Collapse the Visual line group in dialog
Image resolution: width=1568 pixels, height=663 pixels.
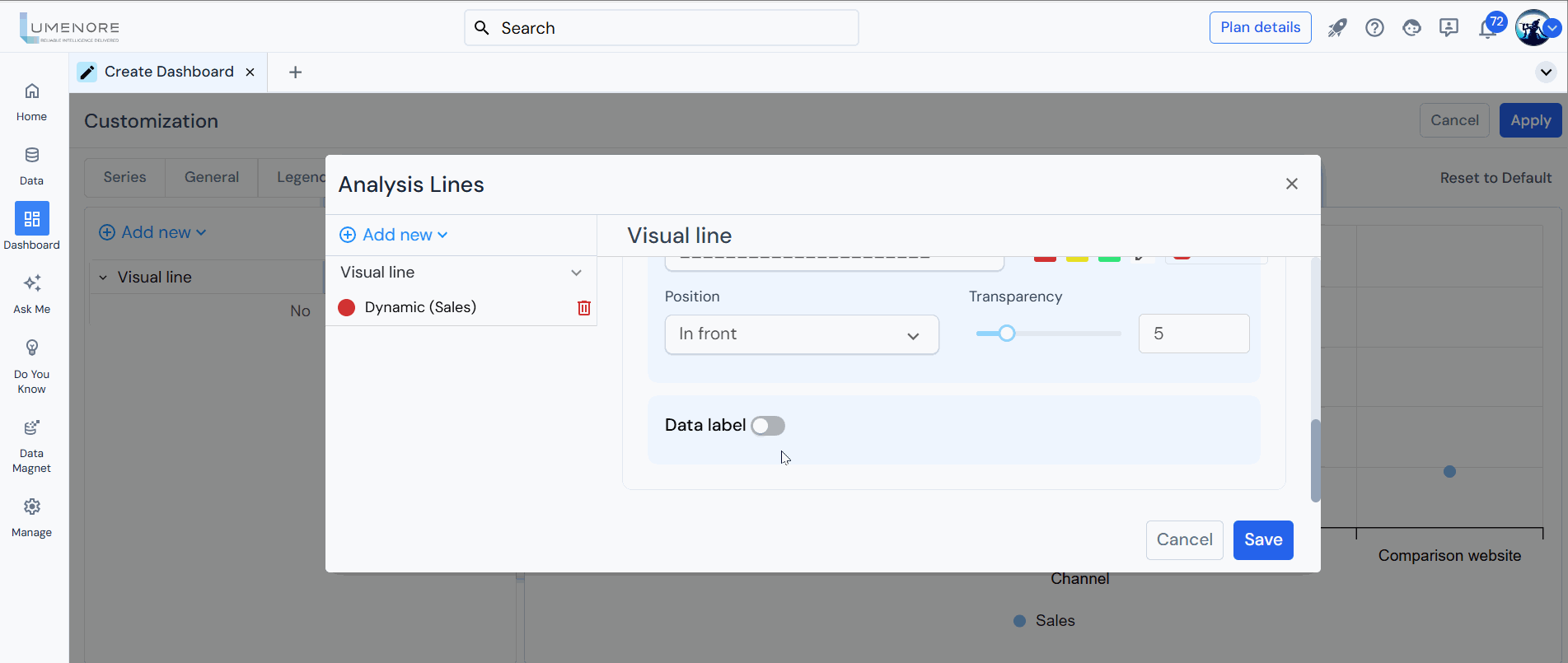click(x=576, y=273)
